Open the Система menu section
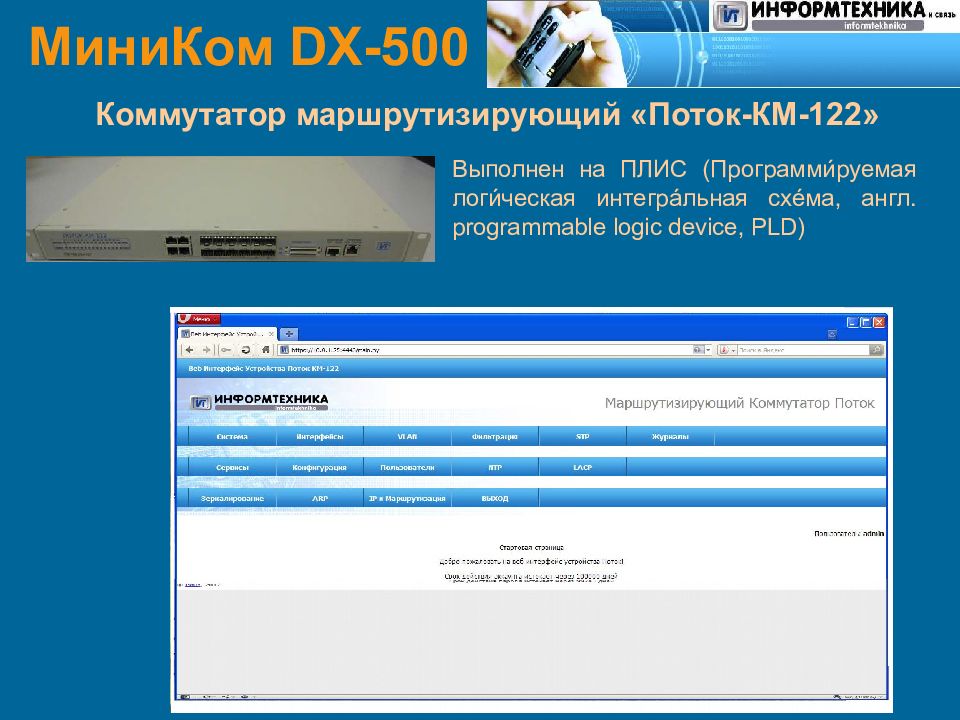The width and height of the screenshot is (960, 720). pos(232,437)
